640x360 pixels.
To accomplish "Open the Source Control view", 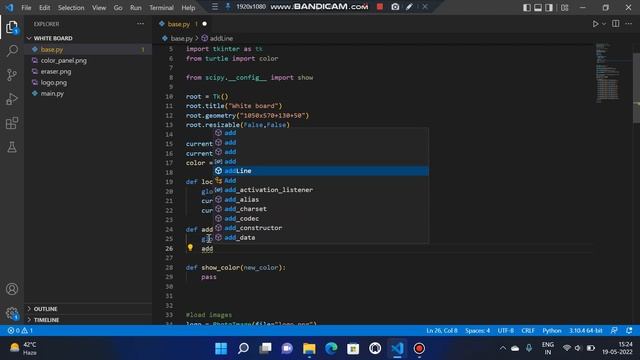I will pos(12,75).
